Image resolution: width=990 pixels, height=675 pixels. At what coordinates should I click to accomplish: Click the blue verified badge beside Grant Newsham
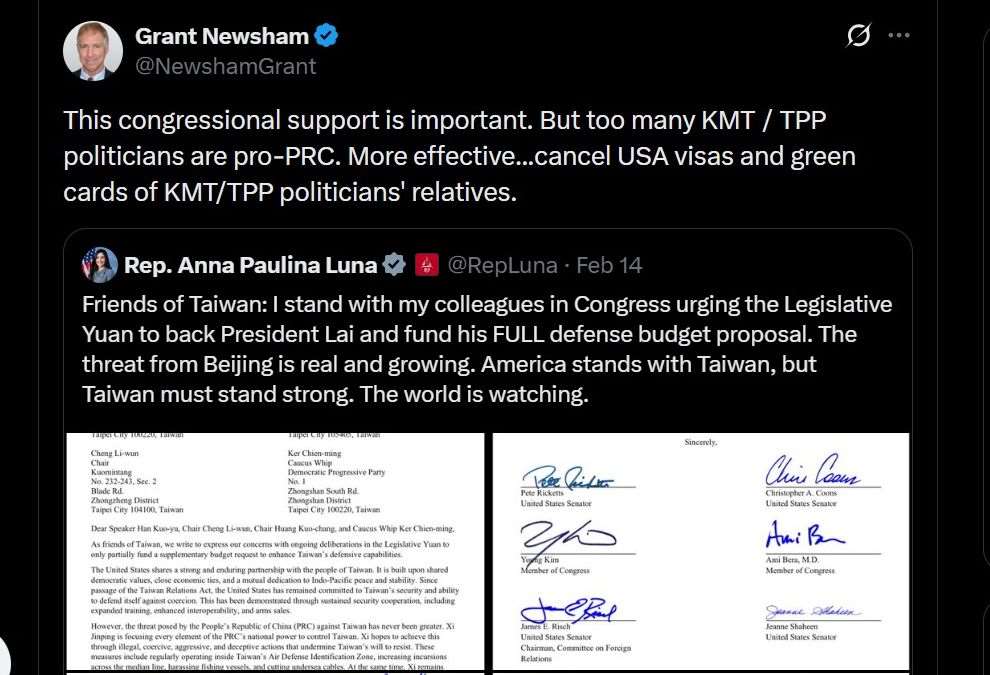coord(327,37)
